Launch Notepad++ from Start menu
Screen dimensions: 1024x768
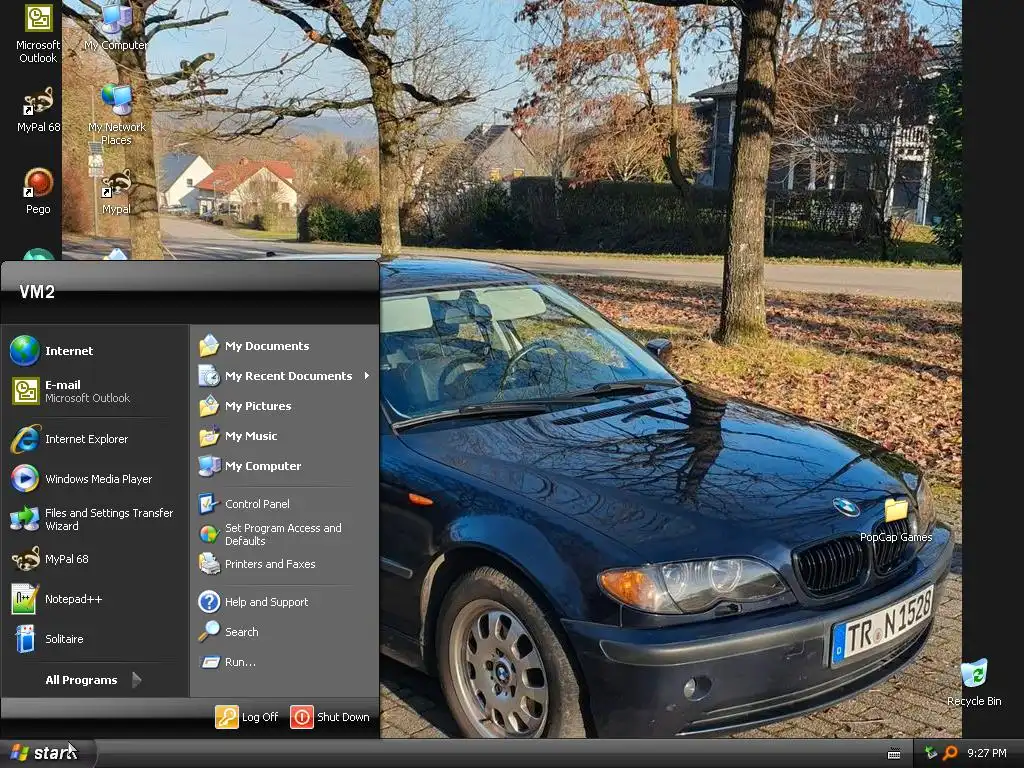point(94,599)
